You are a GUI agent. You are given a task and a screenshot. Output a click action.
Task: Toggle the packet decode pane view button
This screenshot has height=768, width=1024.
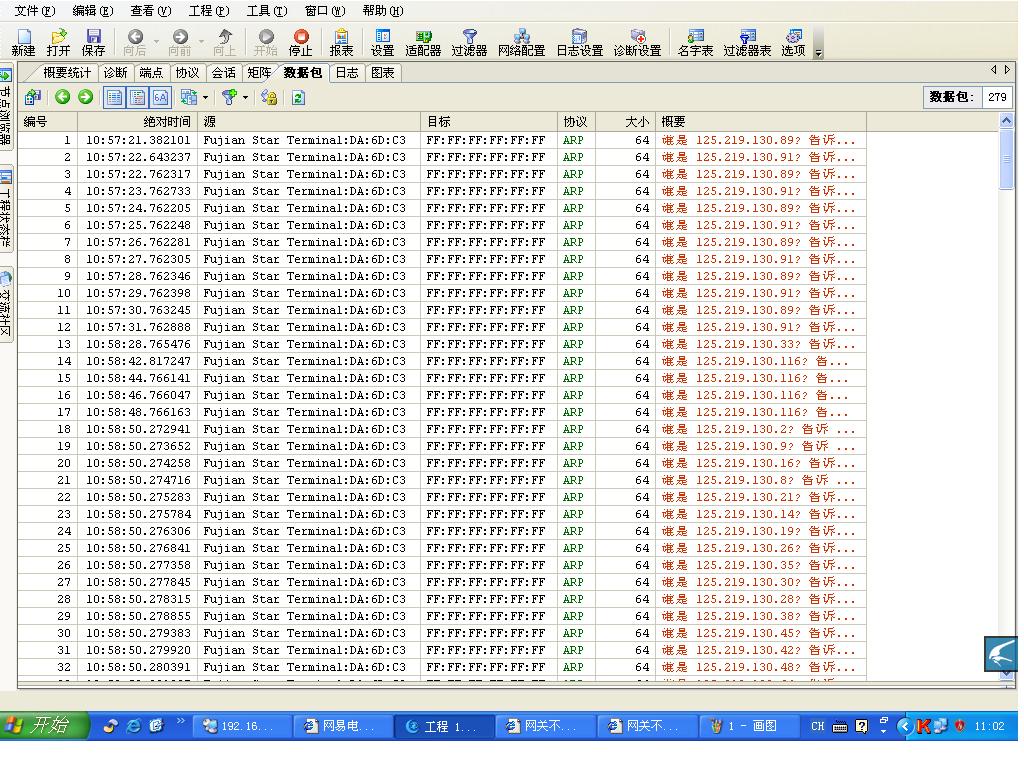point(137,97)
